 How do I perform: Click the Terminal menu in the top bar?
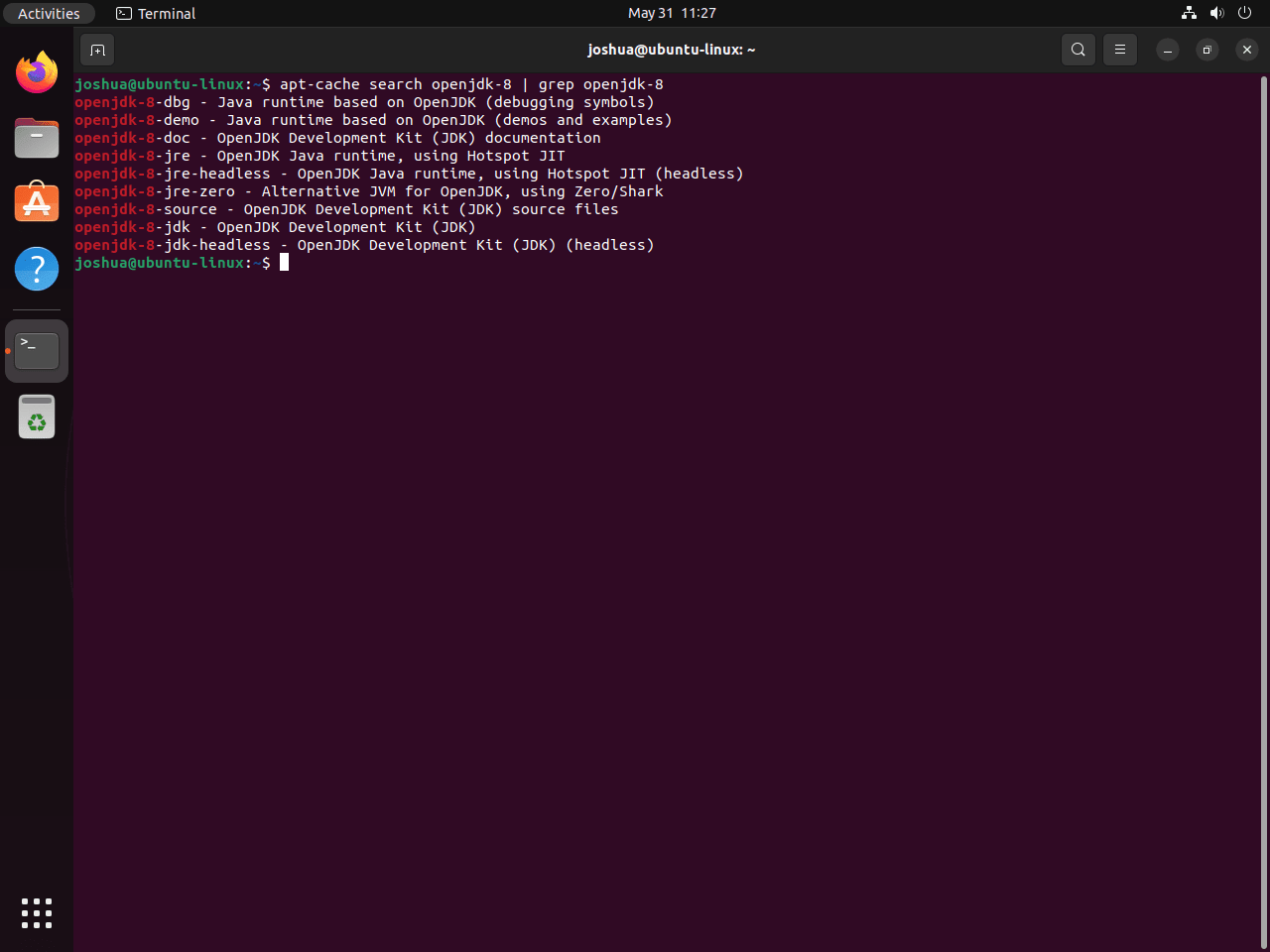click(155, 13)
